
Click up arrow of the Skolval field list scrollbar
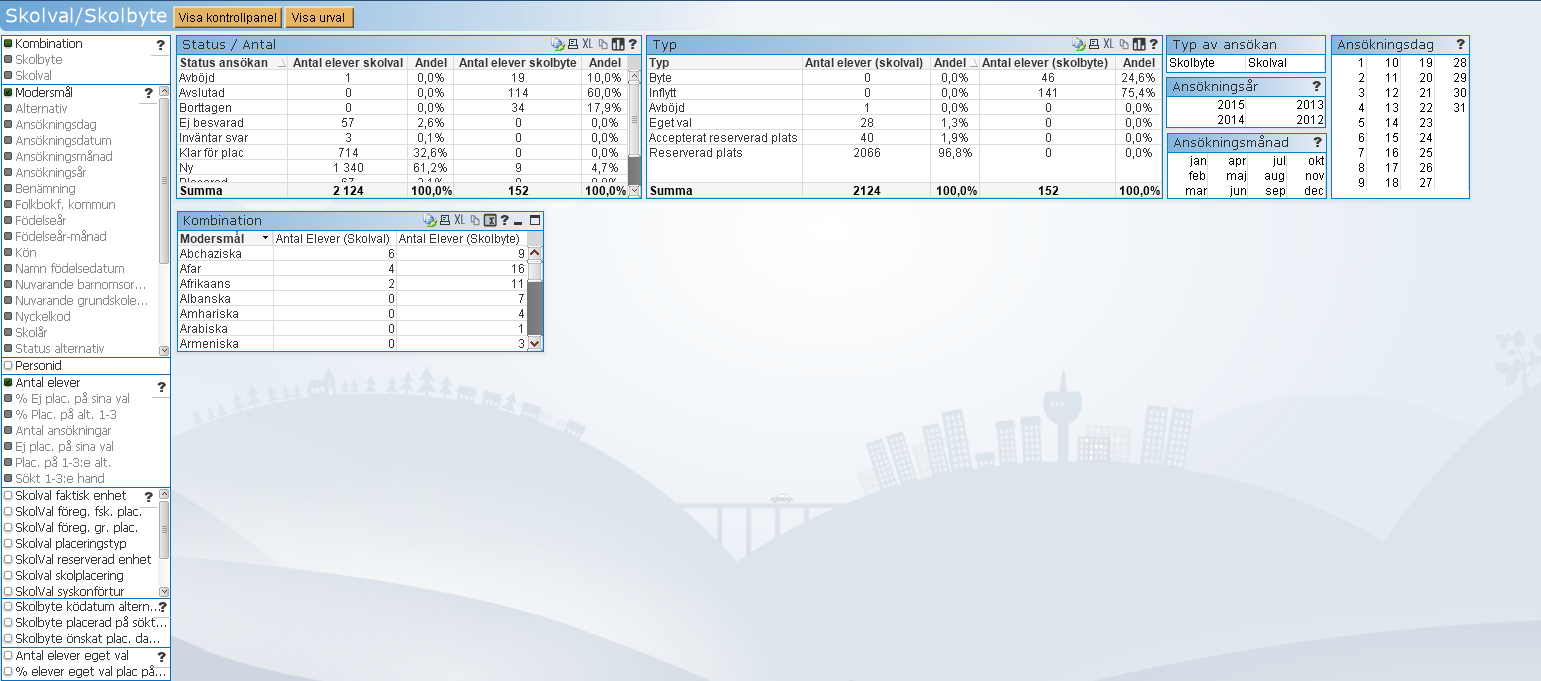tap(164, 495)
